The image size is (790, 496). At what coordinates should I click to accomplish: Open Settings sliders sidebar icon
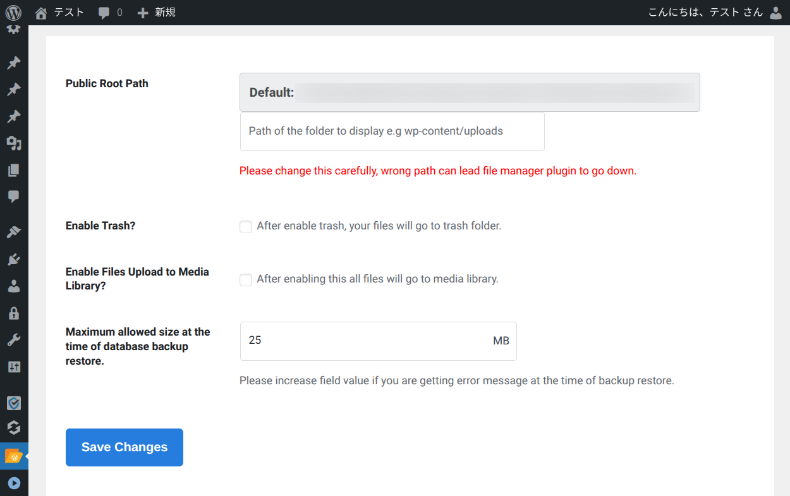(14, 366)
